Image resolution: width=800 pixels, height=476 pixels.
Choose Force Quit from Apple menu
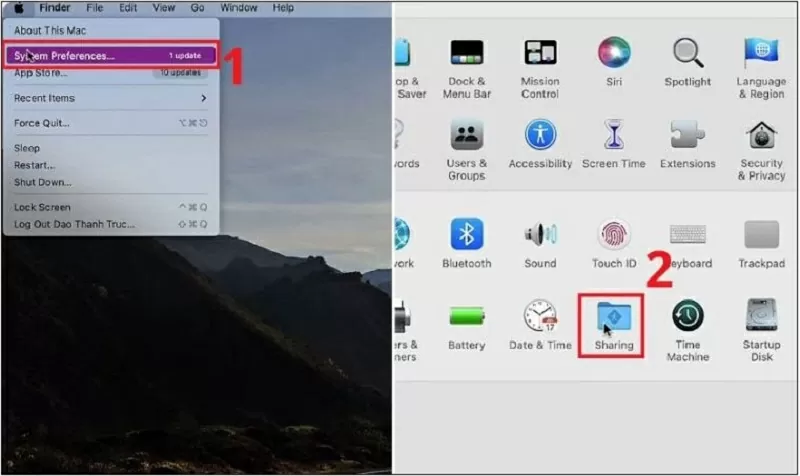(x=111, y=123)
